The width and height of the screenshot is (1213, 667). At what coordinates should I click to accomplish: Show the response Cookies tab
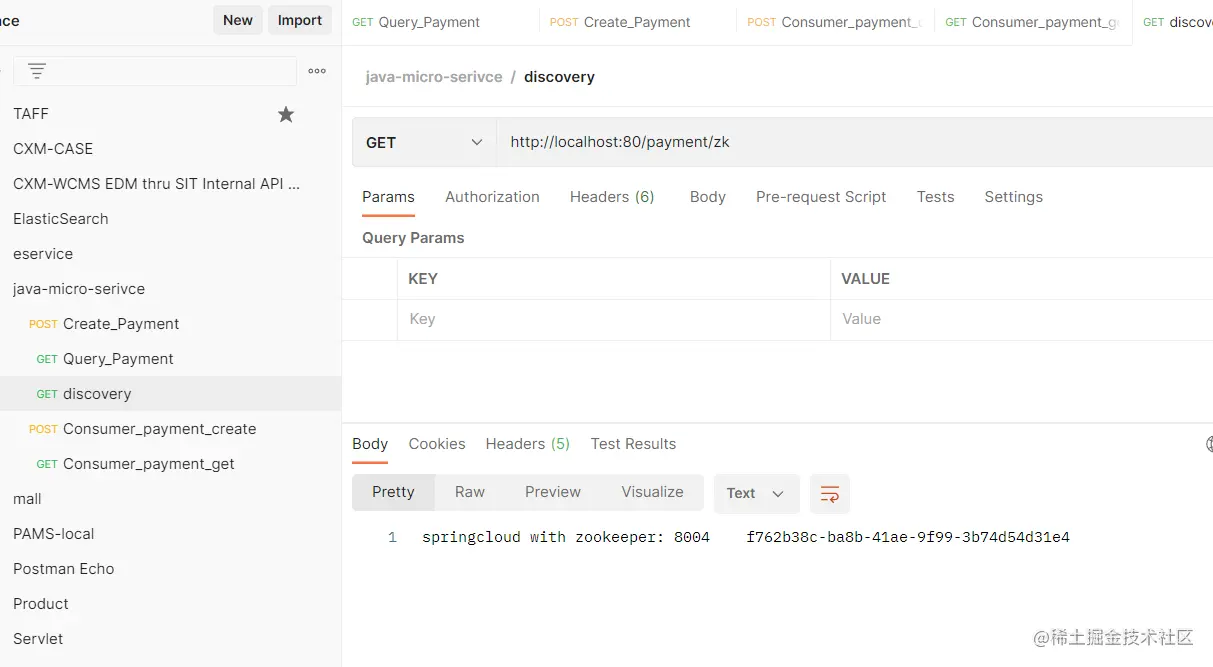(437, 444)
